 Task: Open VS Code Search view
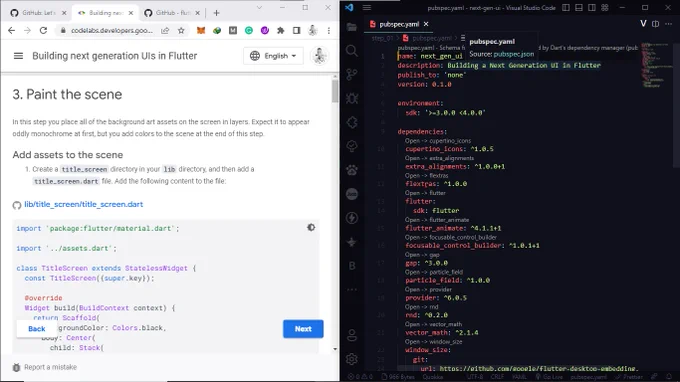click(352, 51)
